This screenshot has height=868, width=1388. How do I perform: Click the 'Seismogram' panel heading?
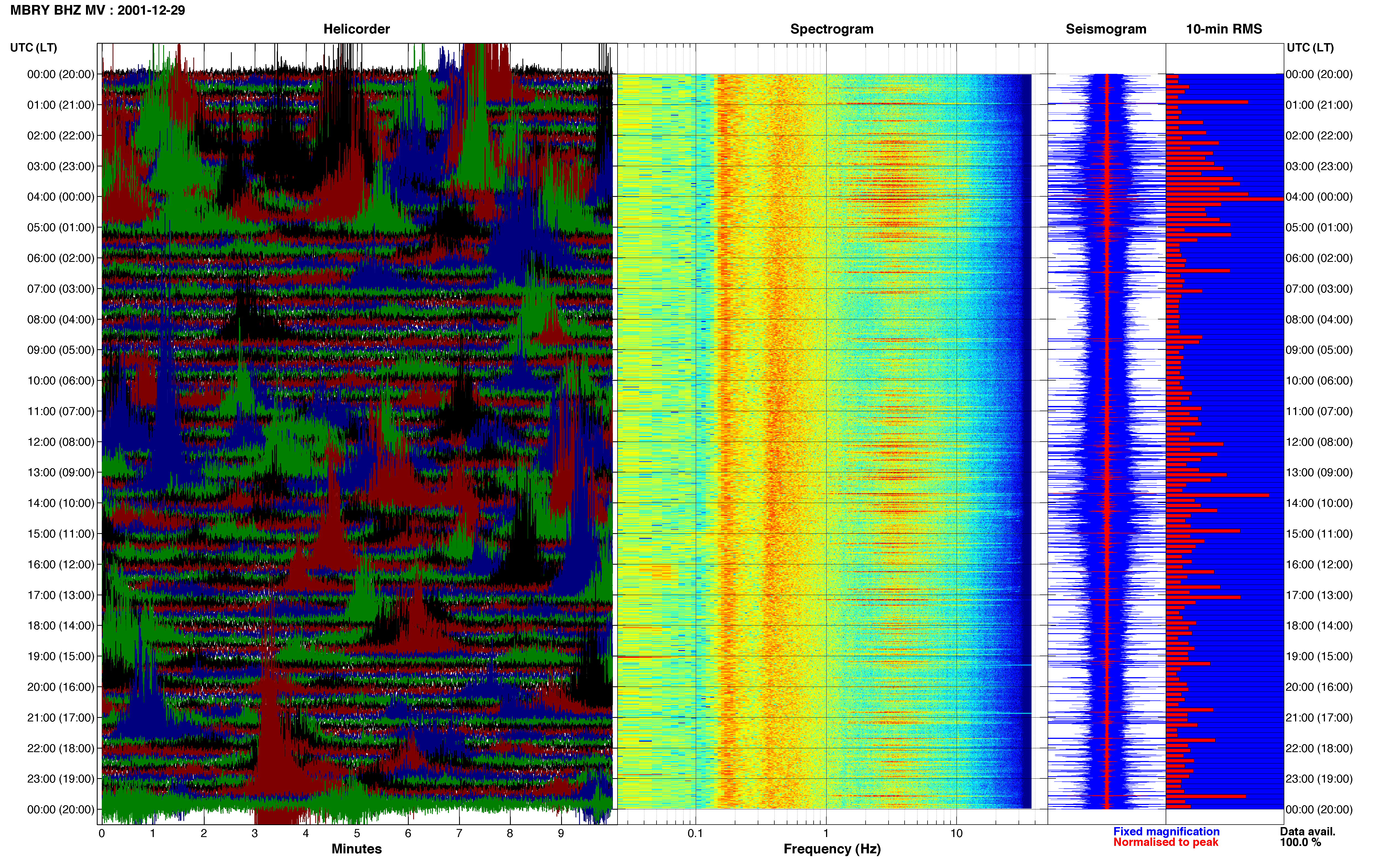pyautogui.click(x=1106, y=29)
